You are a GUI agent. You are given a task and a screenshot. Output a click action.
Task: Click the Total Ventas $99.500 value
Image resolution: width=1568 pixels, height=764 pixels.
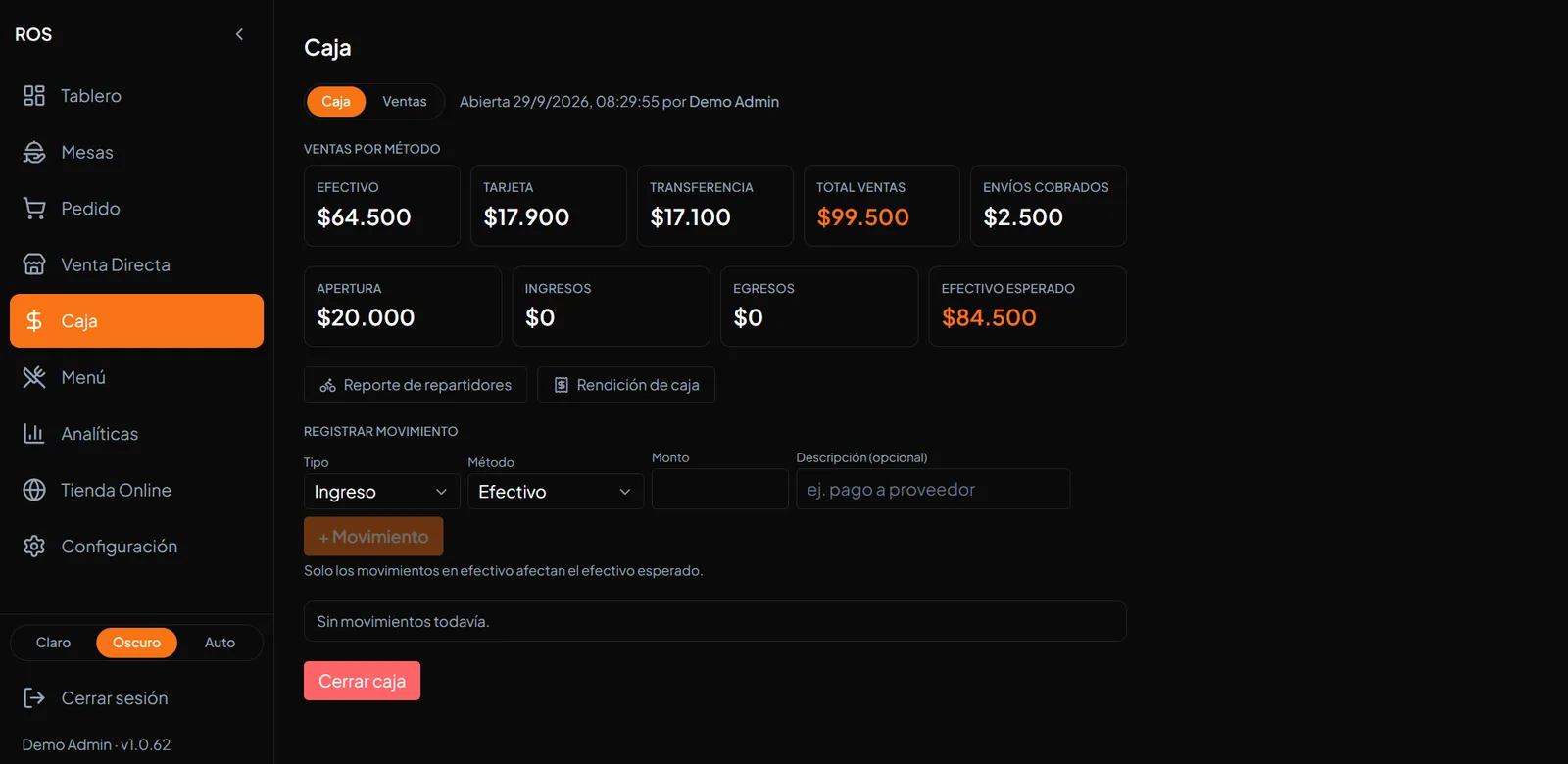tap(862, 217)
